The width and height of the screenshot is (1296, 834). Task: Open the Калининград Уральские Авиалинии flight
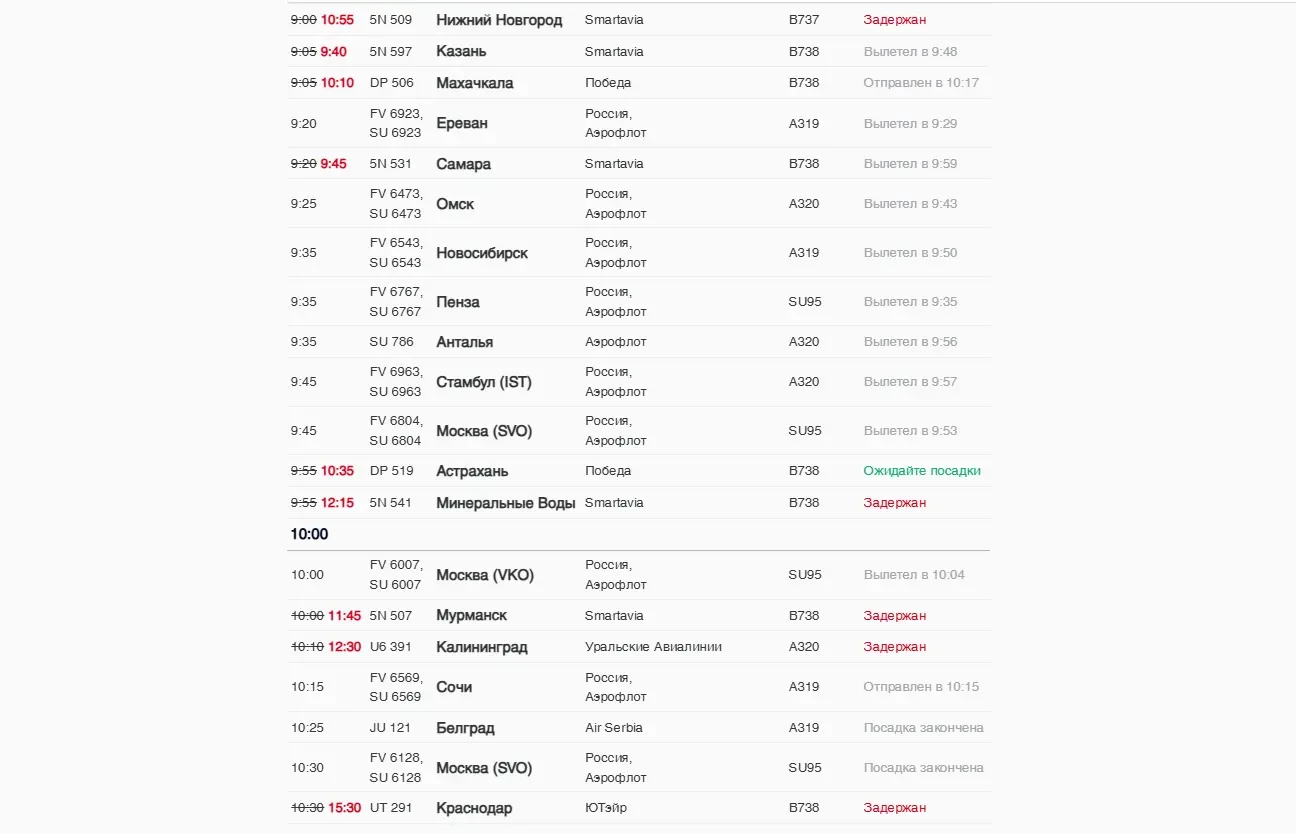click(639, 647)
